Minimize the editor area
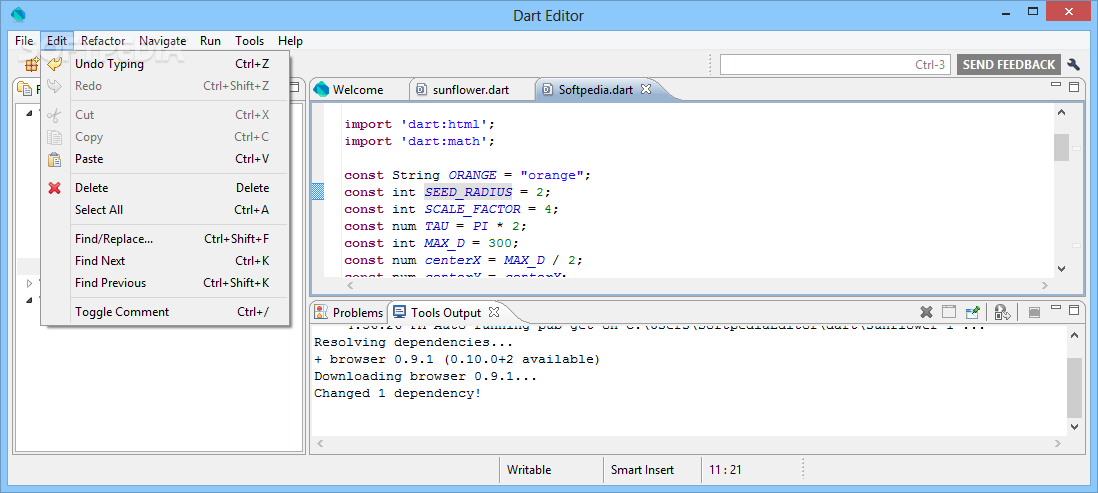1098x493 pixels. tap(1057, 85)
